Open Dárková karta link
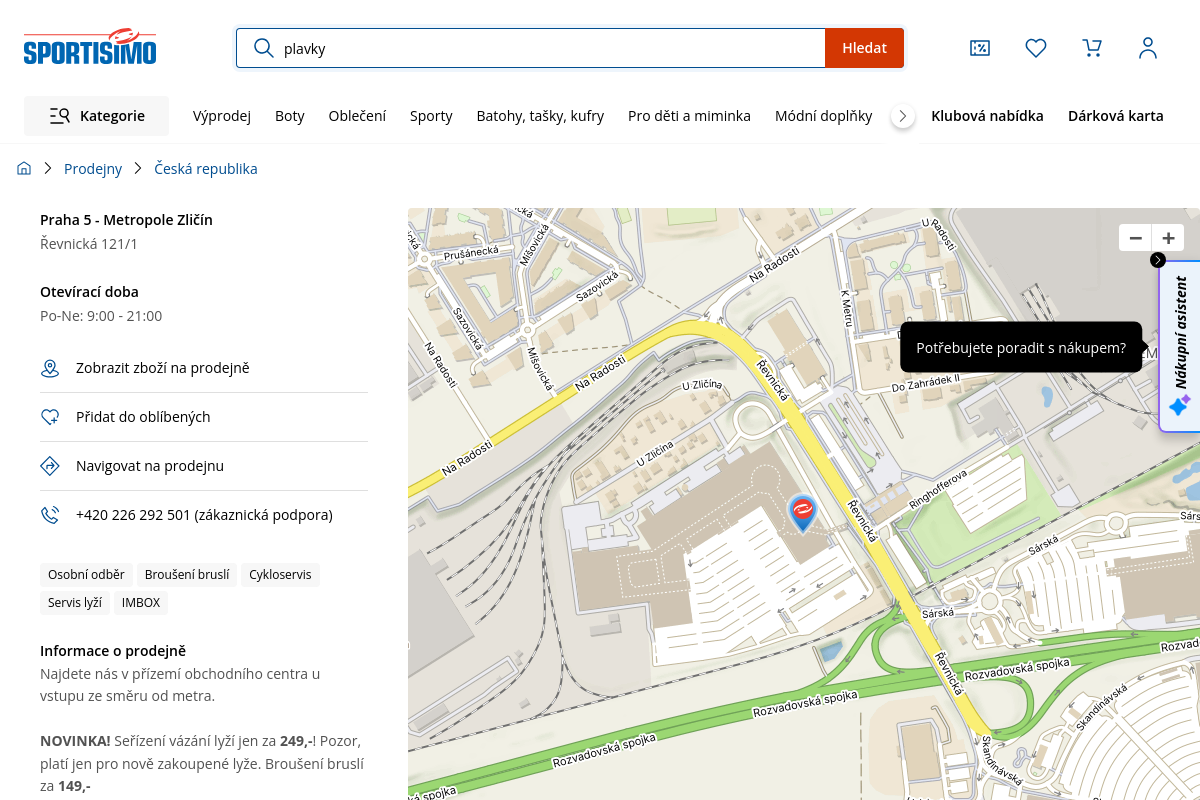Viewport: 1200px width, 800px height. (1116, 116)
